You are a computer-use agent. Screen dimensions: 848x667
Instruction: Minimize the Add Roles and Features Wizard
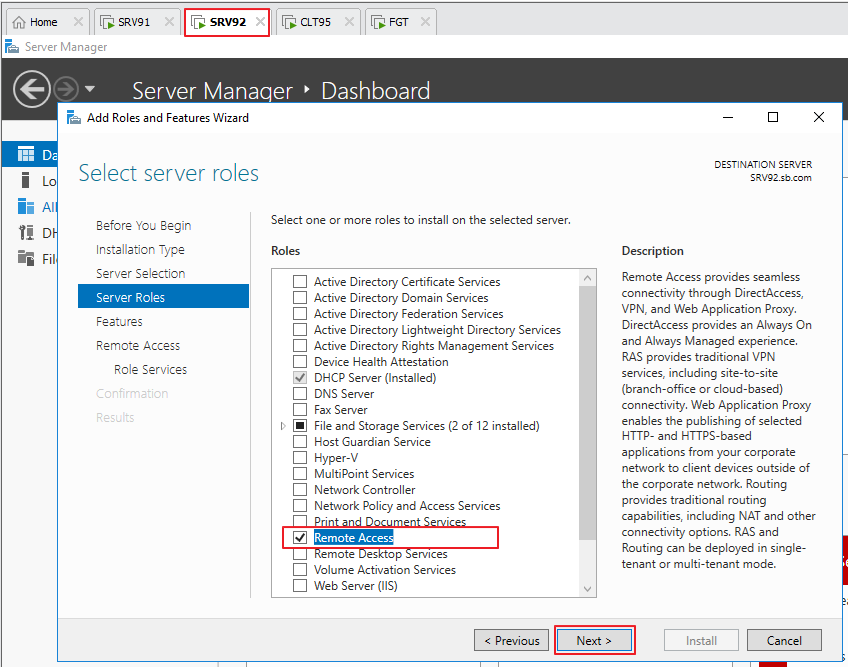[x=728, y=117]
